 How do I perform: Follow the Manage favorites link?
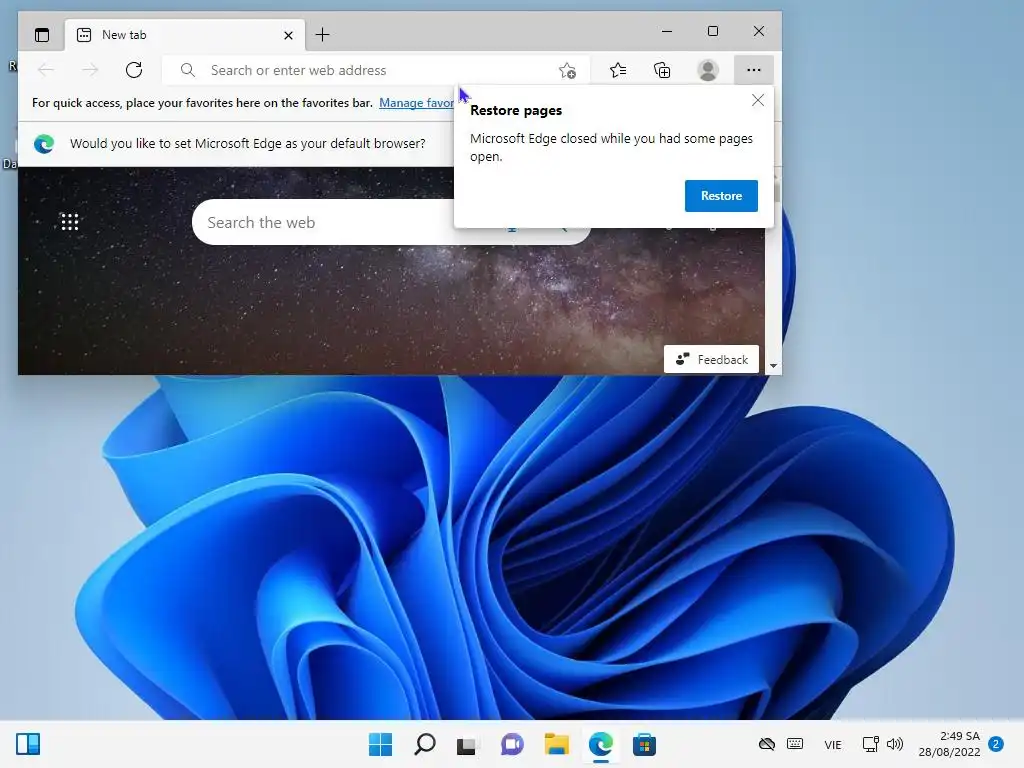pos(416,103)
